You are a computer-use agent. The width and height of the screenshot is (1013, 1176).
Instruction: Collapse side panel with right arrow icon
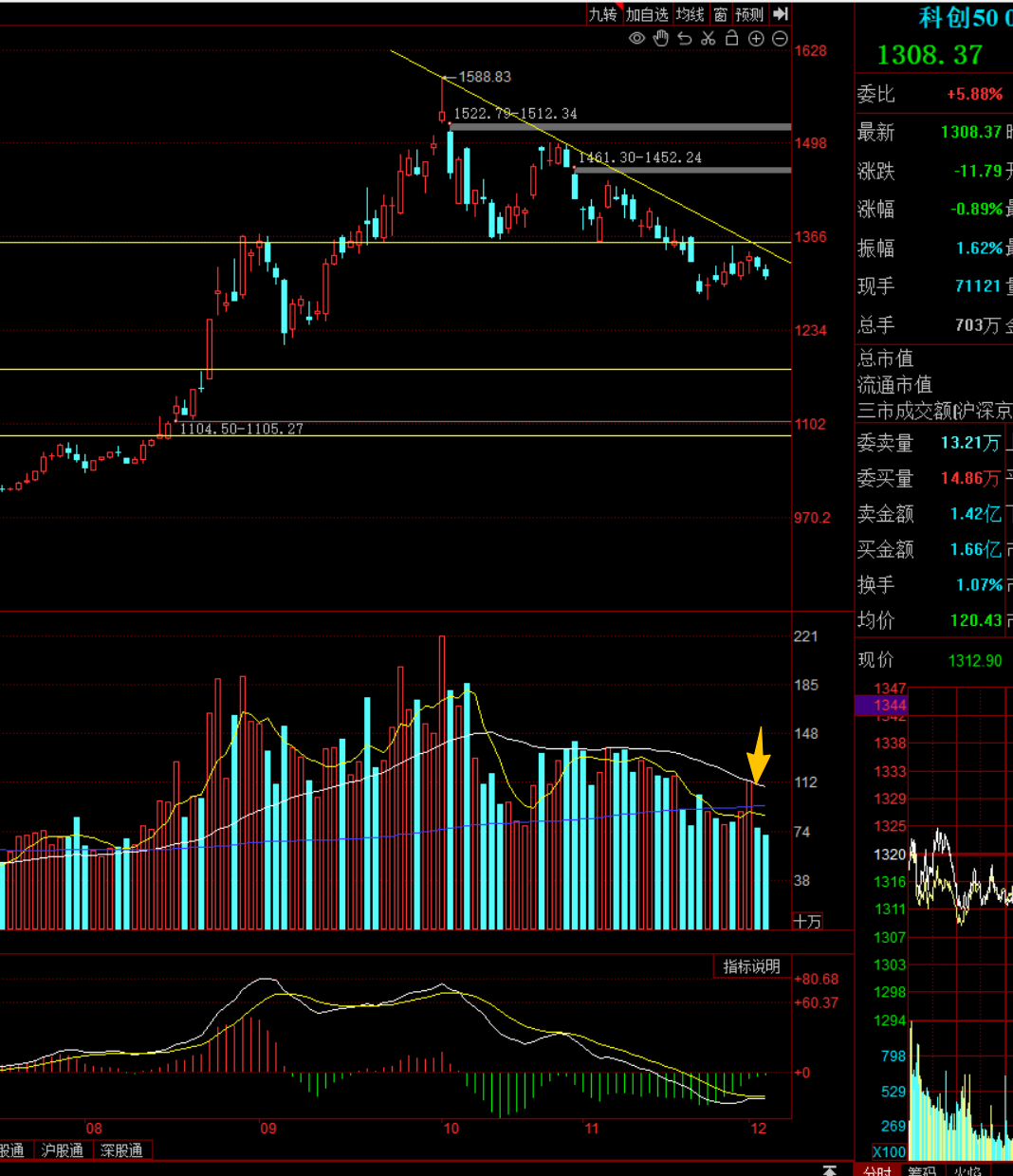click(x=781, y=14)
